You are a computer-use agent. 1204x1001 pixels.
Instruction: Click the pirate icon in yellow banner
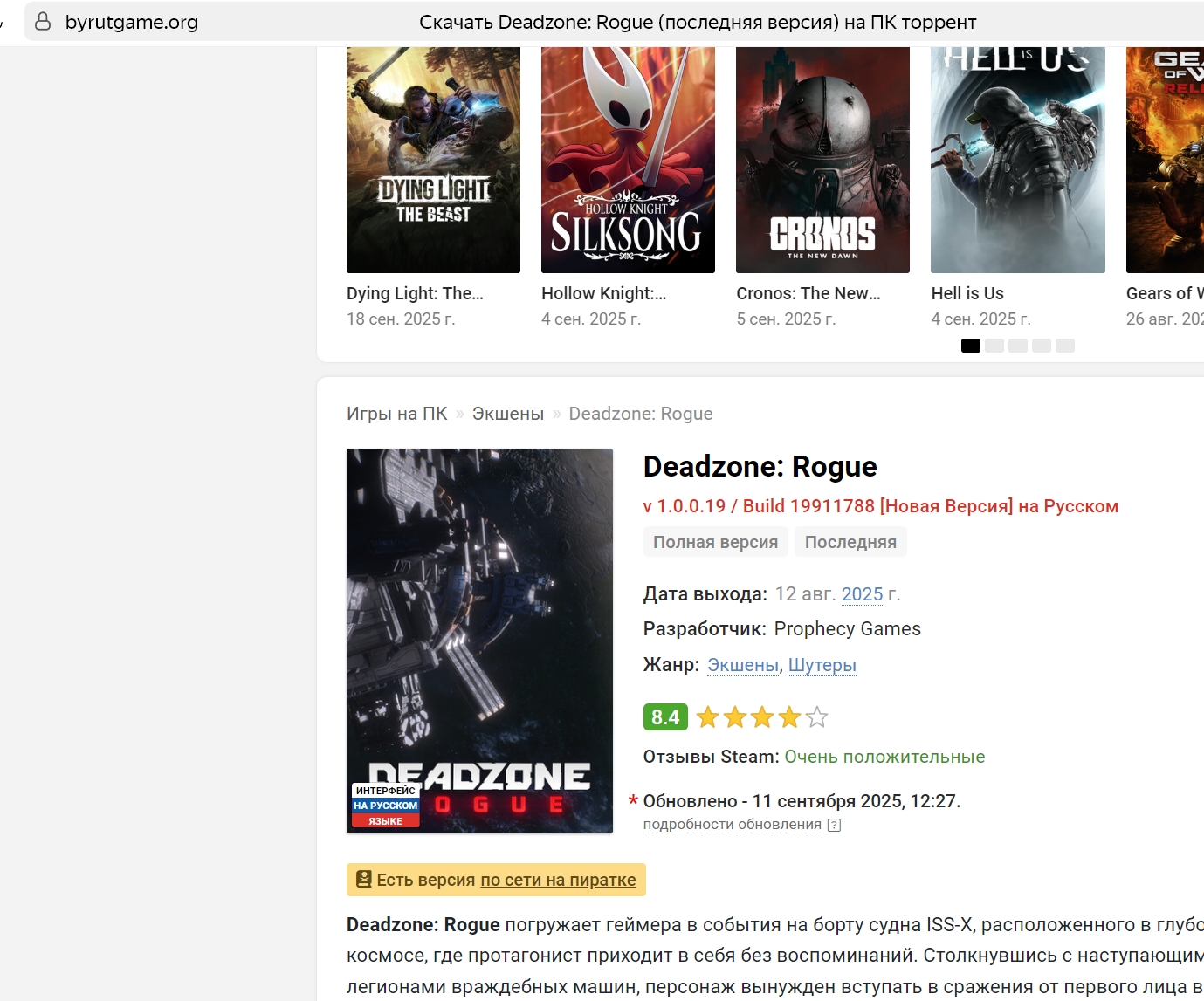364,880
